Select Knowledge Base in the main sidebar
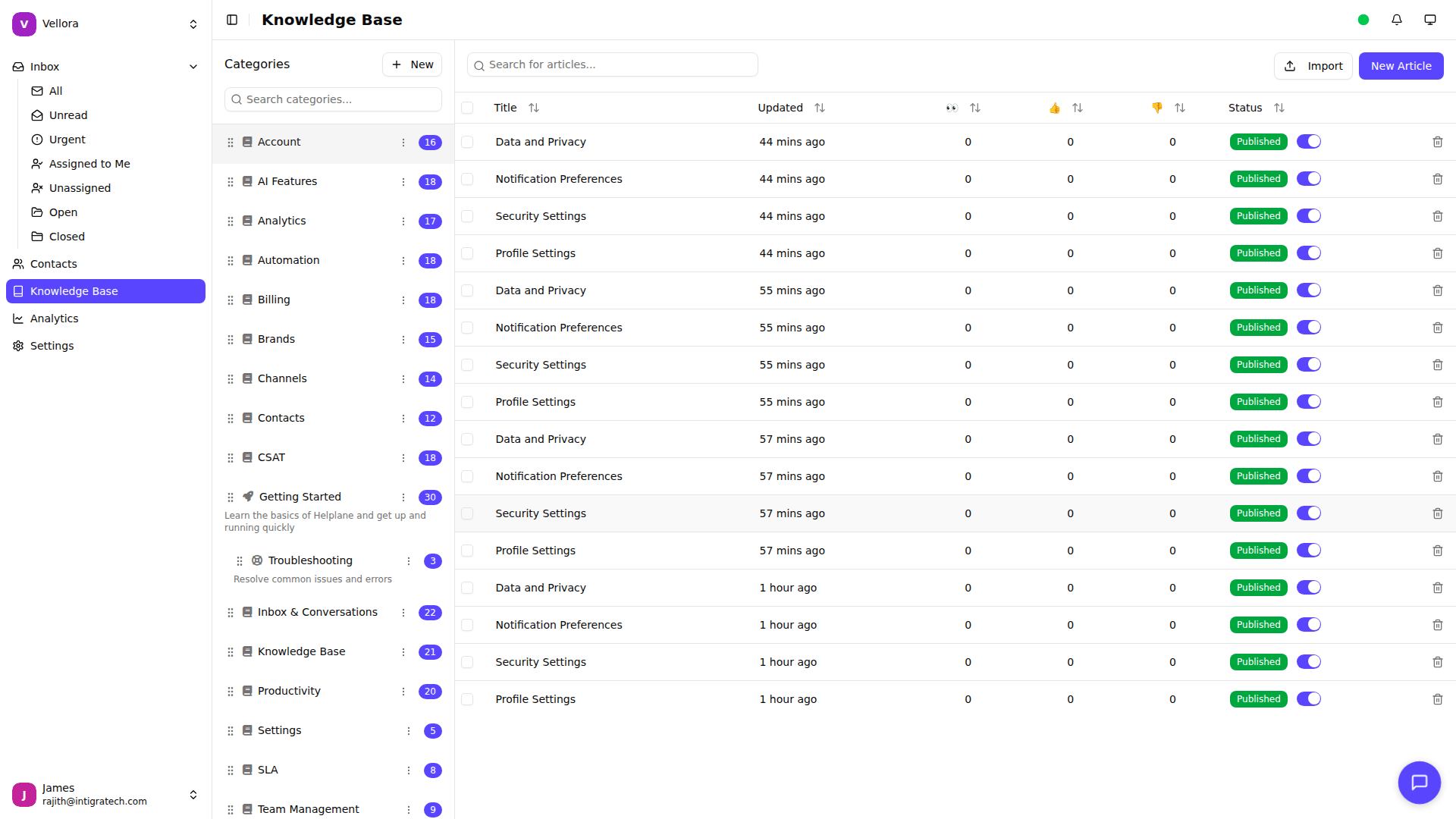 pyautogui.click(x=105, y=291)
